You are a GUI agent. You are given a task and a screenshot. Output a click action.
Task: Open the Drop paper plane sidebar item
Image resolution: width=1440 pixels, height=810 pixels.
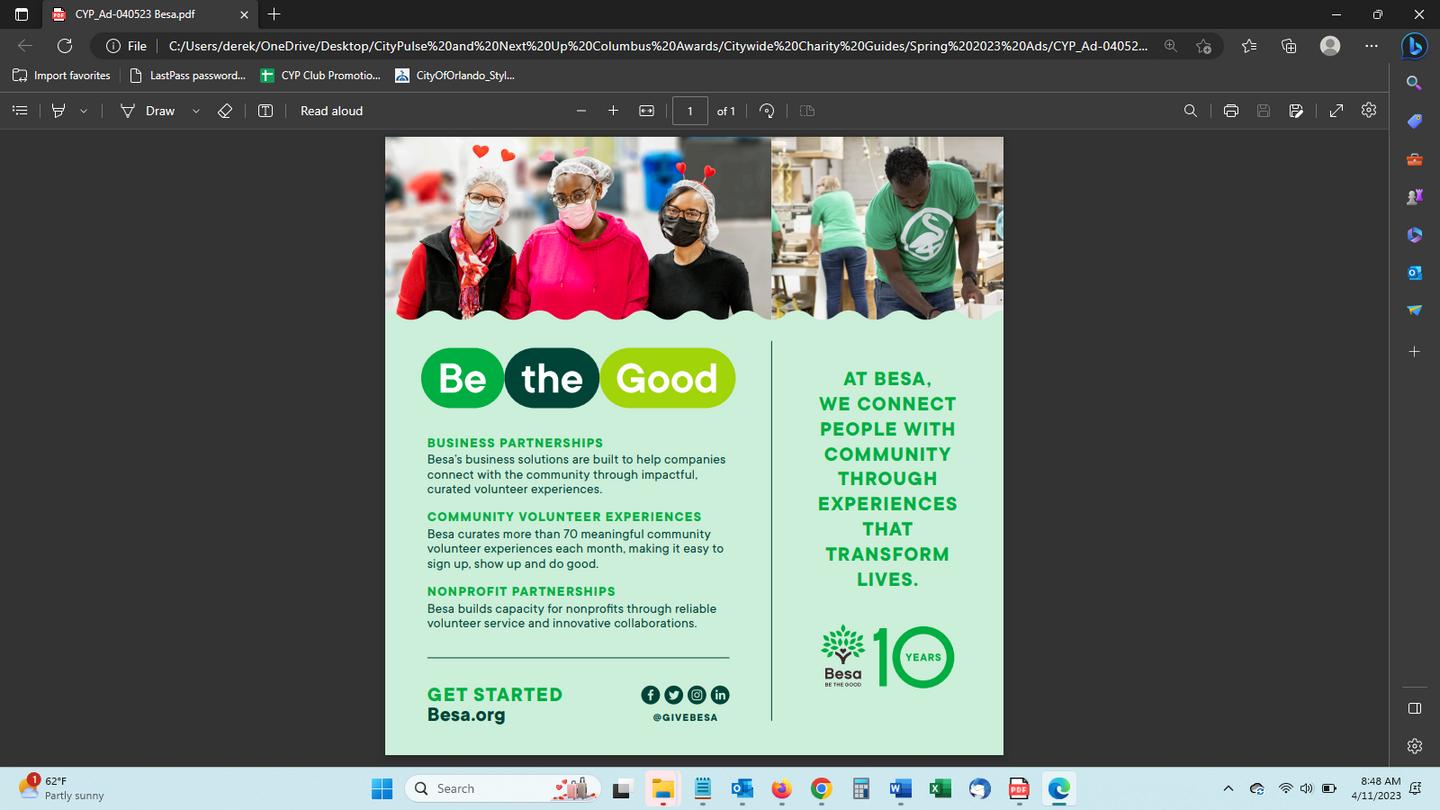point(1414,311)
